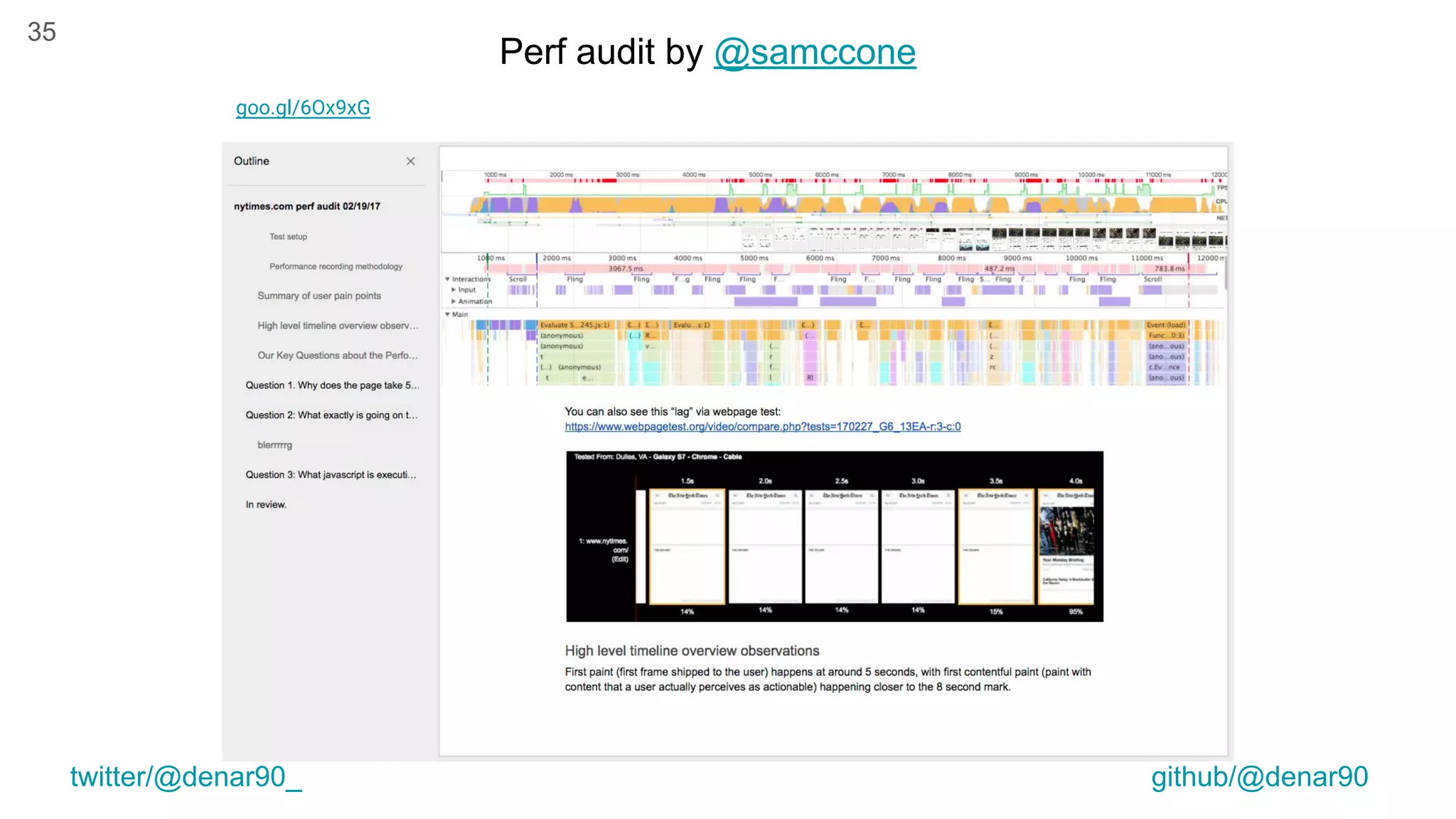Jump to High level timeline overview outline entry
This screenshot has height=819, width=1456.
338,326
